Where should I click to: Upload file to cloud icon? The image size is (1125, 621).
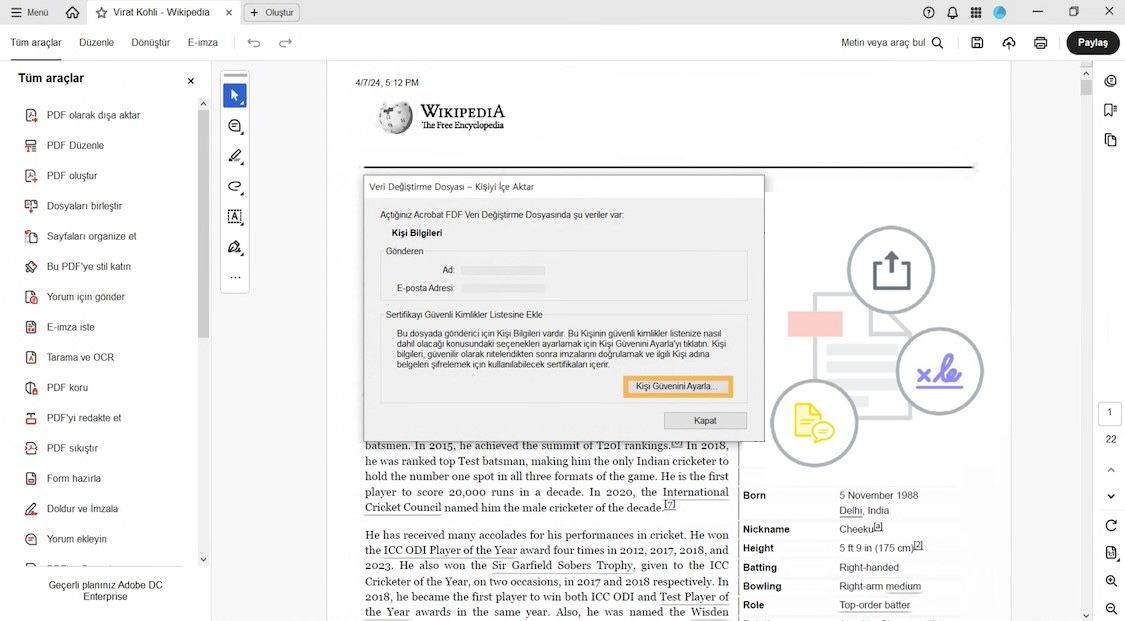pos(1009,42)
